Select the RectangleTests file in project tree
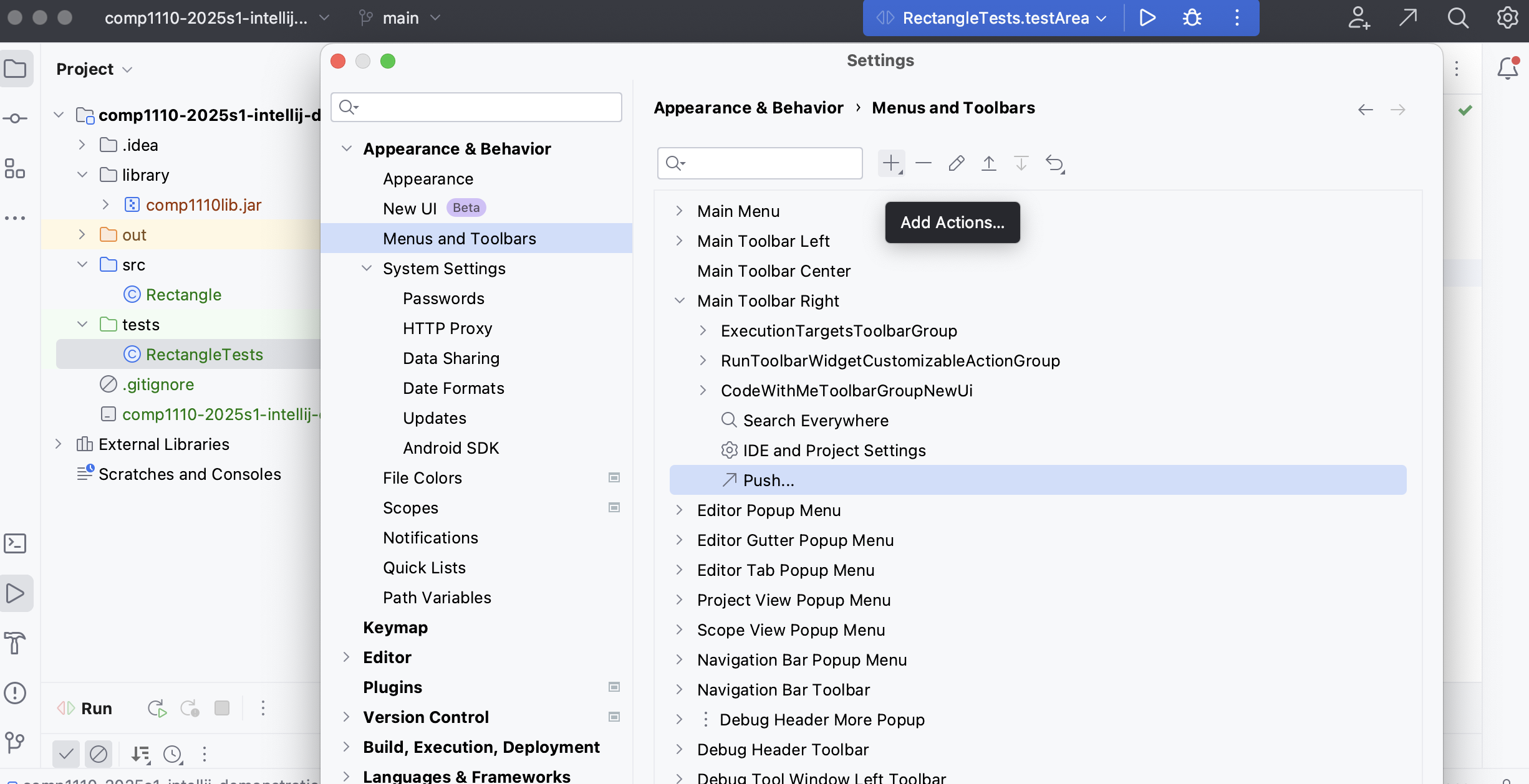 click(x=205, y=355)
